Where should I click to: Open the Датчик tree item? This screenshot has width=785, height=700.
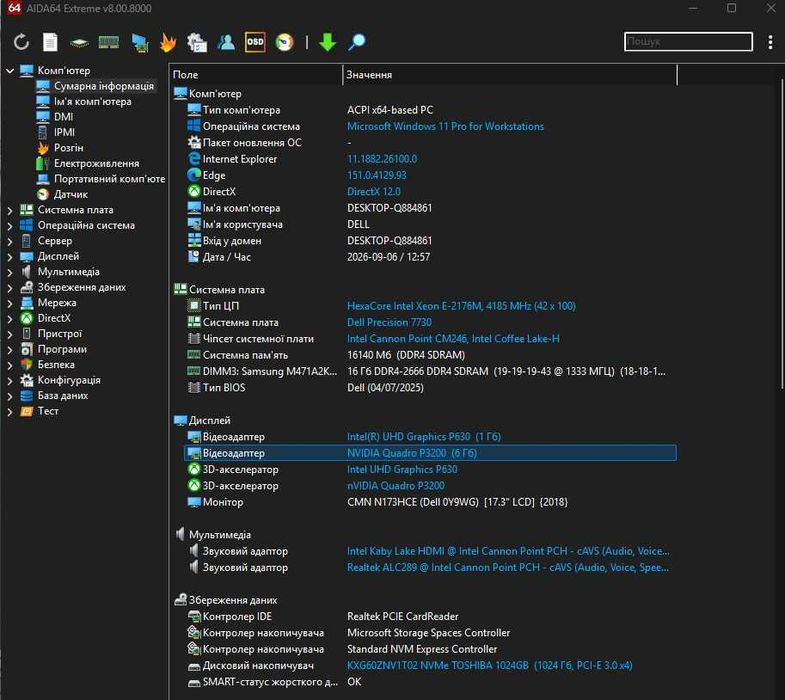(x=71, y=194)
